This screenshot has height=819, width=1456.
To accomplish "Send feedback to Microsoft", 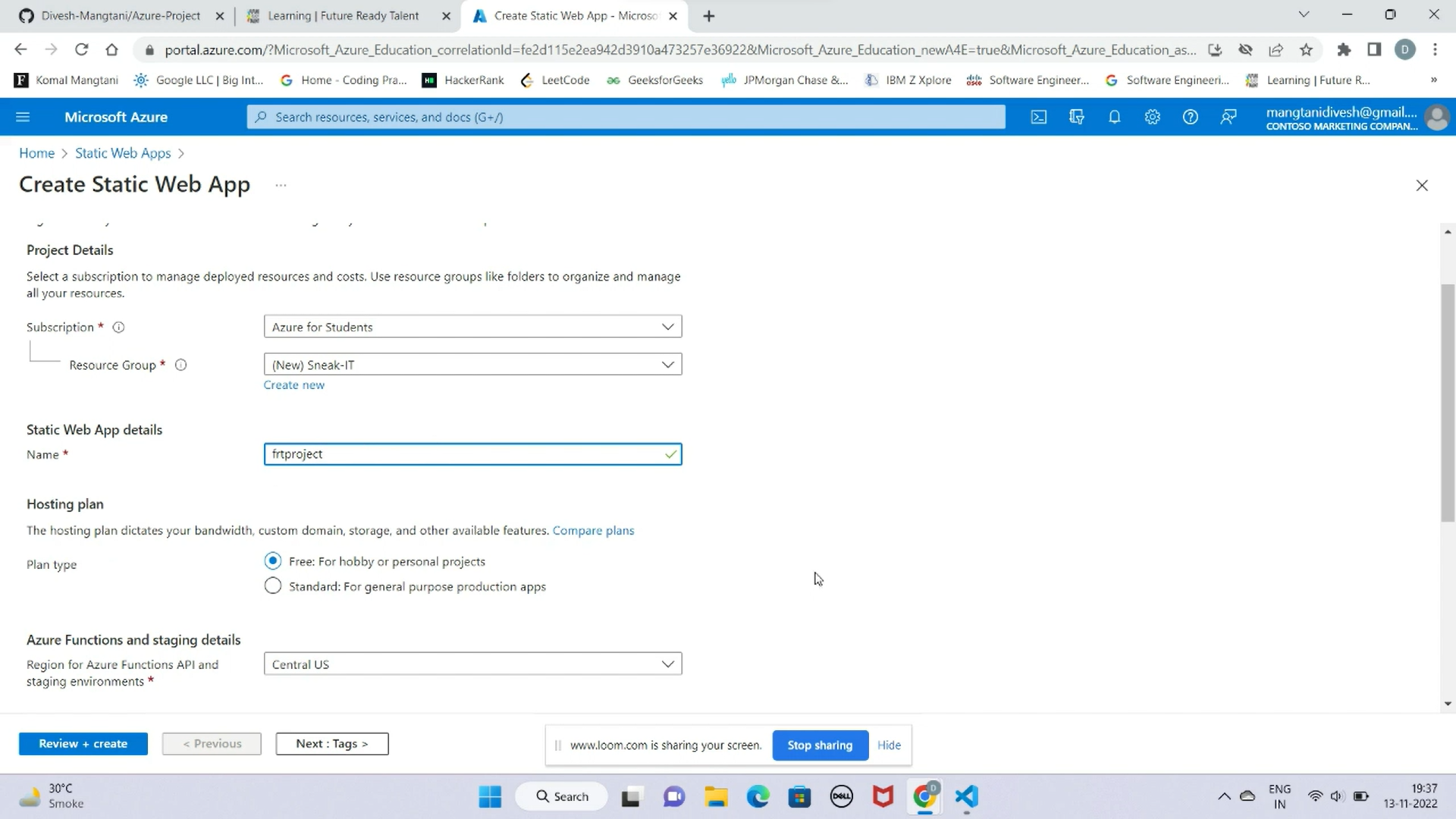I will [1228, 116].
